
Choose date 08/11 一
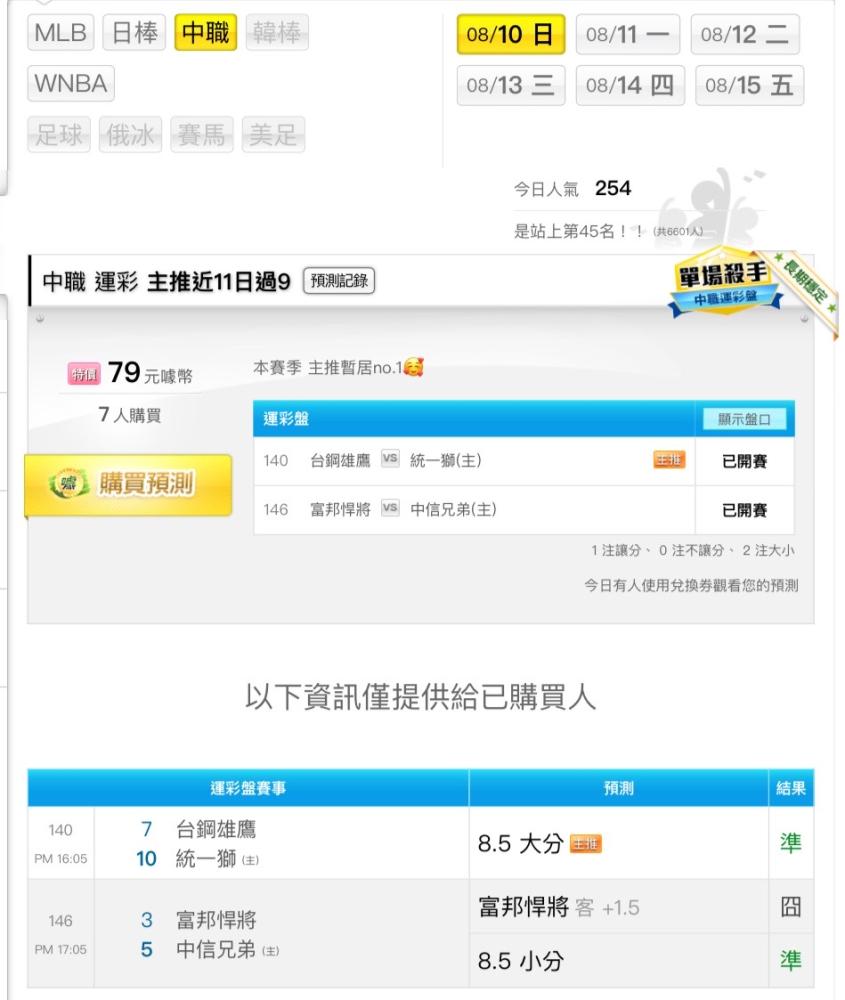click(x=628, y=34)
